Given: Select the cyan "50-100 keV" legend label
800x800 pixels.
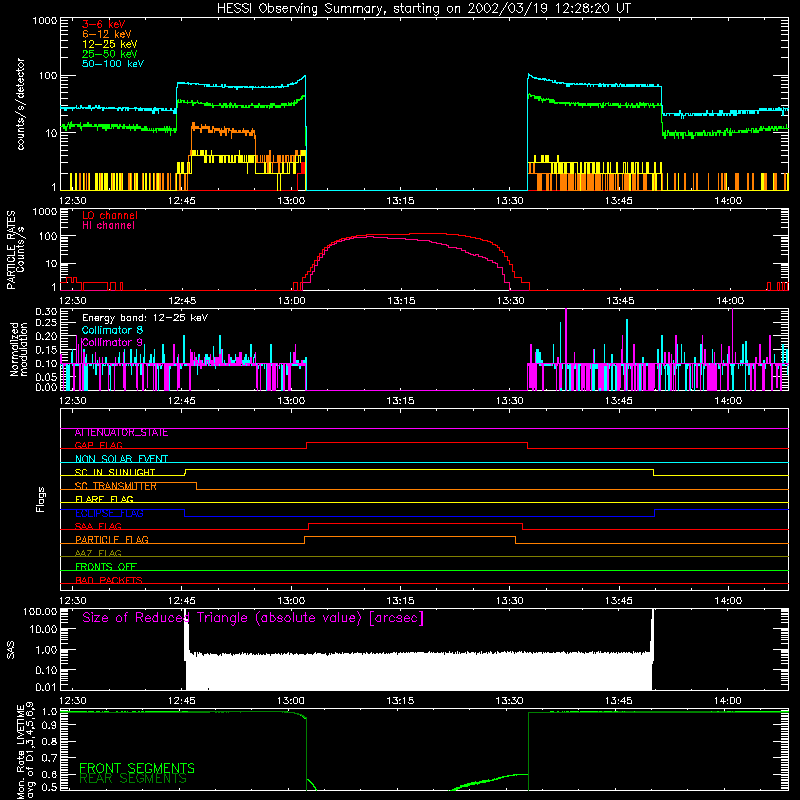Looking at the screenshot, I should [113, 64].
